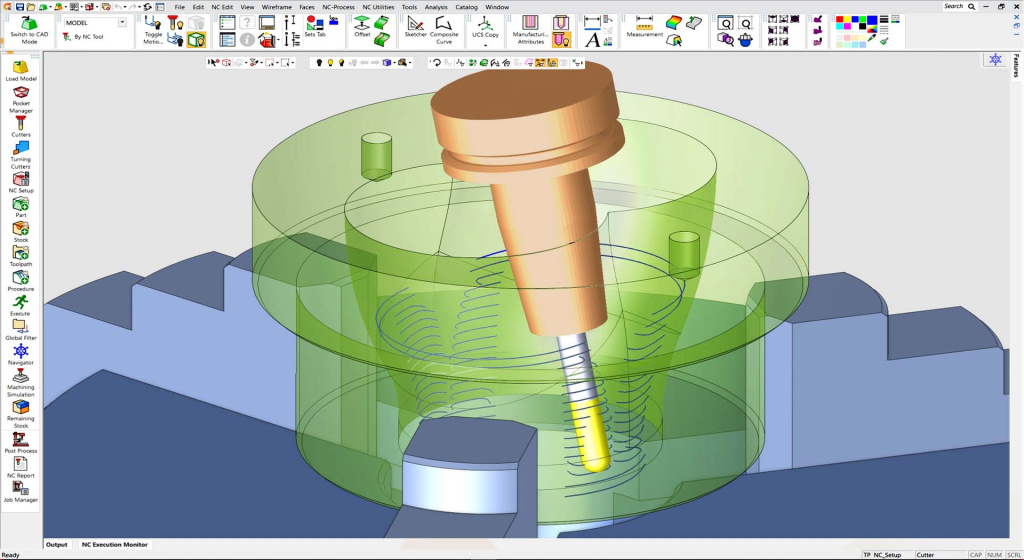Screen dimensions: 1024x560
Task: Toggle the black light bulb in the view toolbar
Action: tap(319, 63)
